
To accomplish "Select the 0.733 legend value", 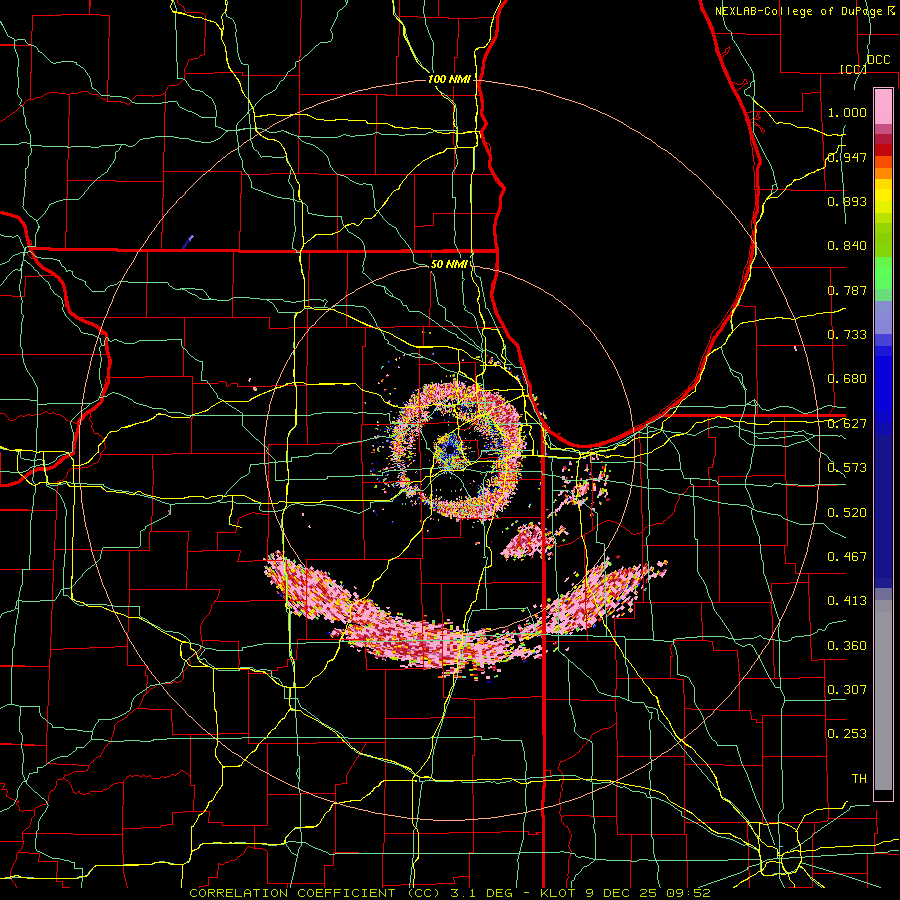I will [847, 335].
